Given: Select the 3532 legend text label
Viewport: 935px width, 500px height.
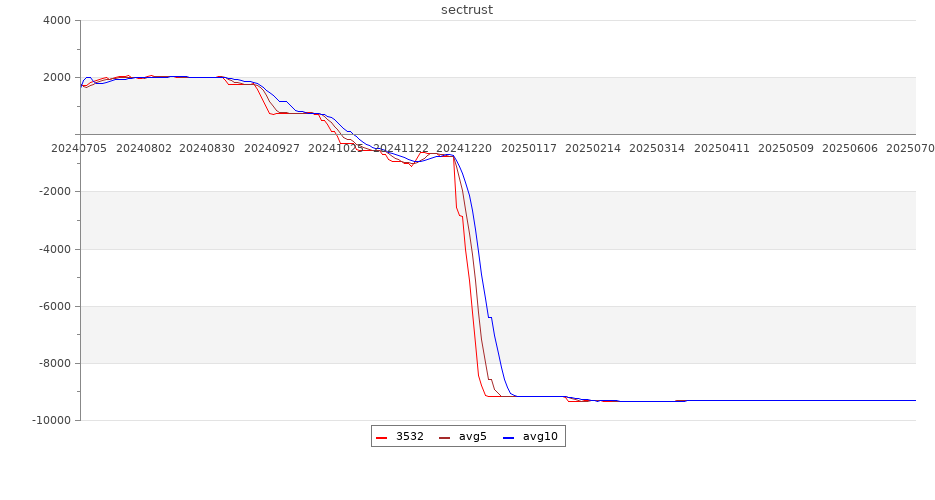Looking at the screenshot, I should pyautogui.click(x=409, y=436).
